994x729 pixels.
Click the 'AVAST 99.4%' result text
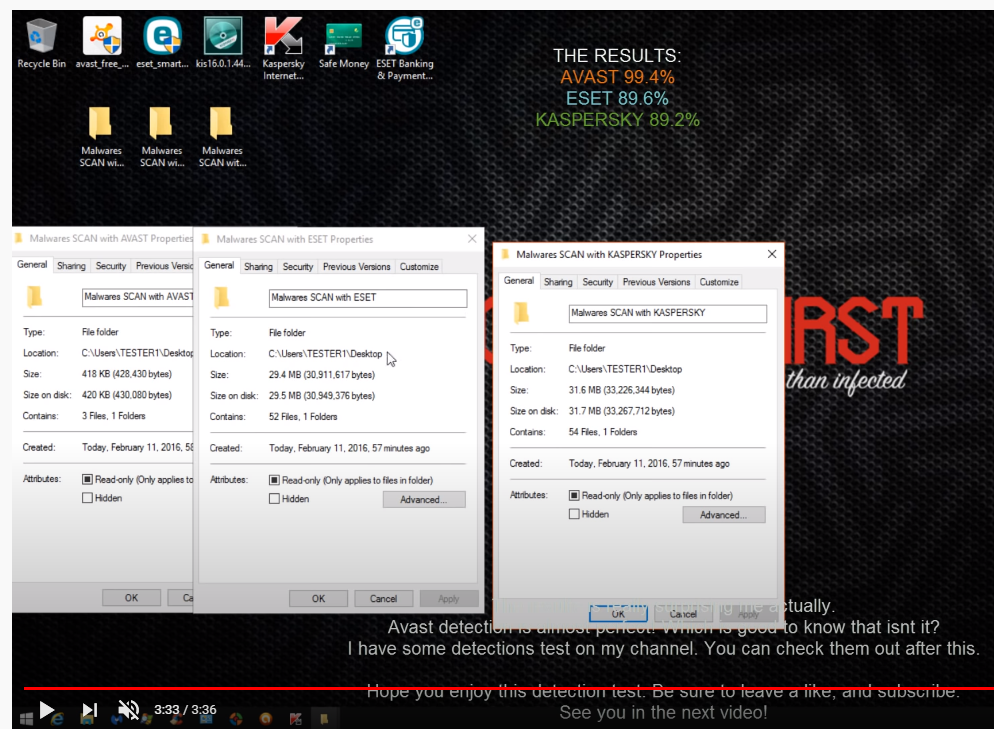click(x=617, y=77)
